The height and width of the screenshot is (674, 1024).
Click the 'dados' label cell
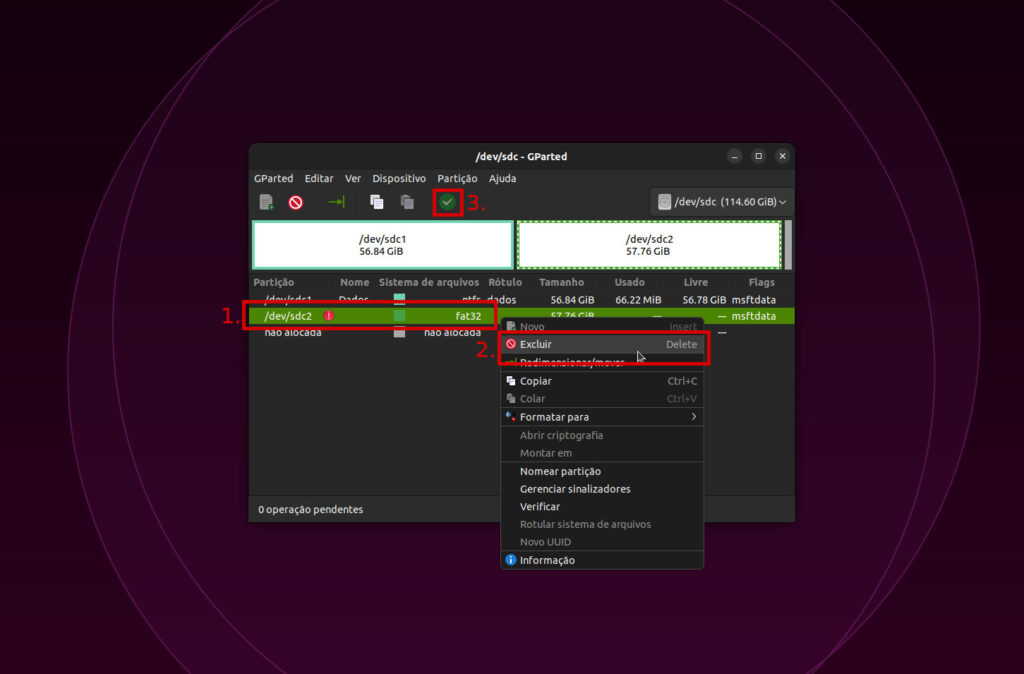(502, 300)
